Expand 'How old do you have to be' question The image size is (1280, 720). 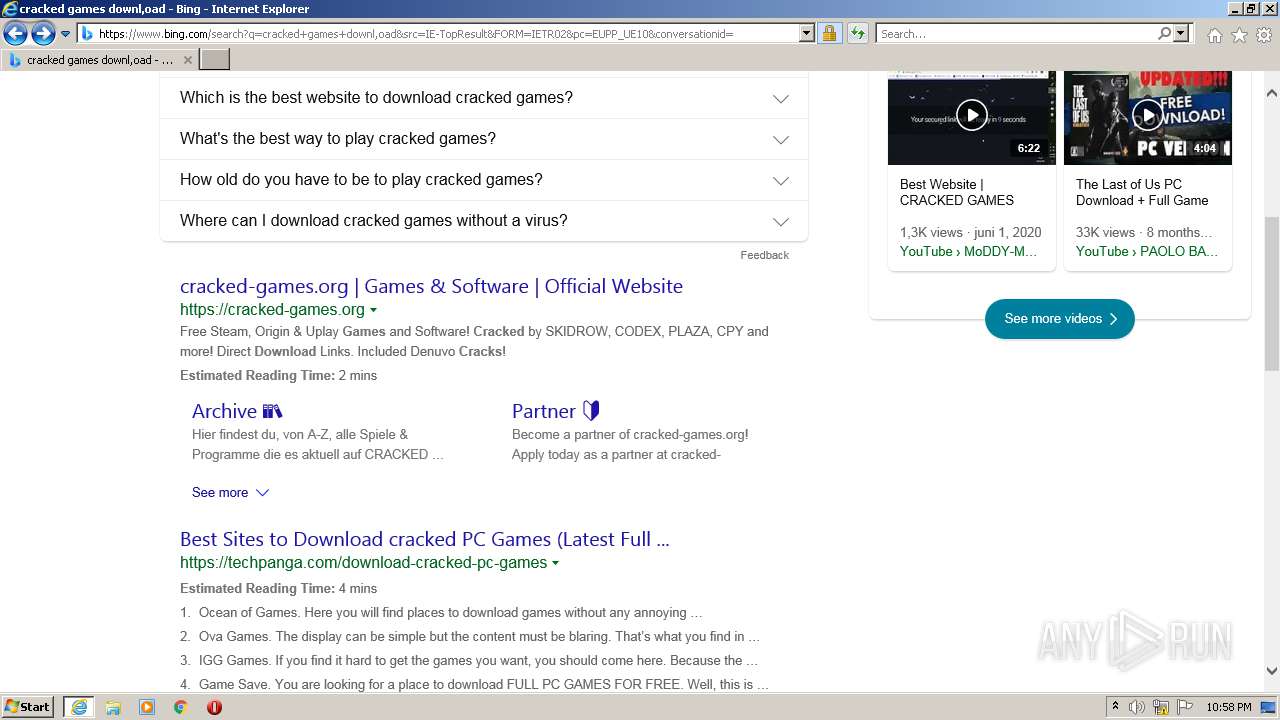[x=484, y=180]
